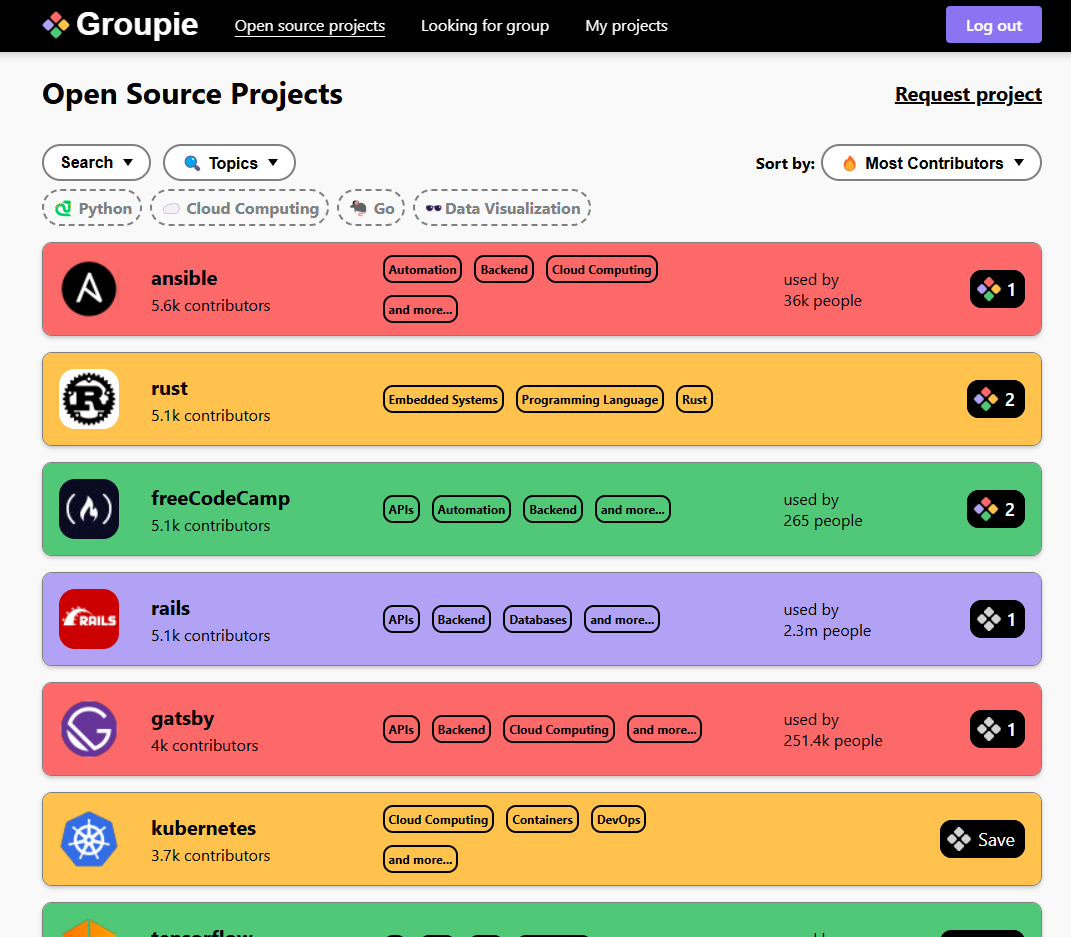Screen dimensions: 1071x937
Task: Open the Topics filter dropdown
Action: 230,163
